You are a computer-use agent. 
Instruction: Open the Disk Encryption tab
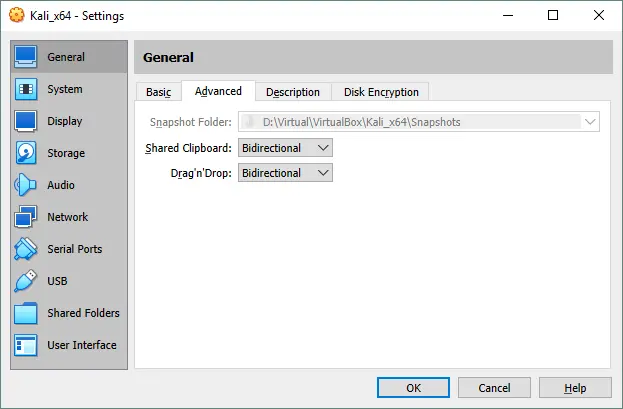pos(381,92)
